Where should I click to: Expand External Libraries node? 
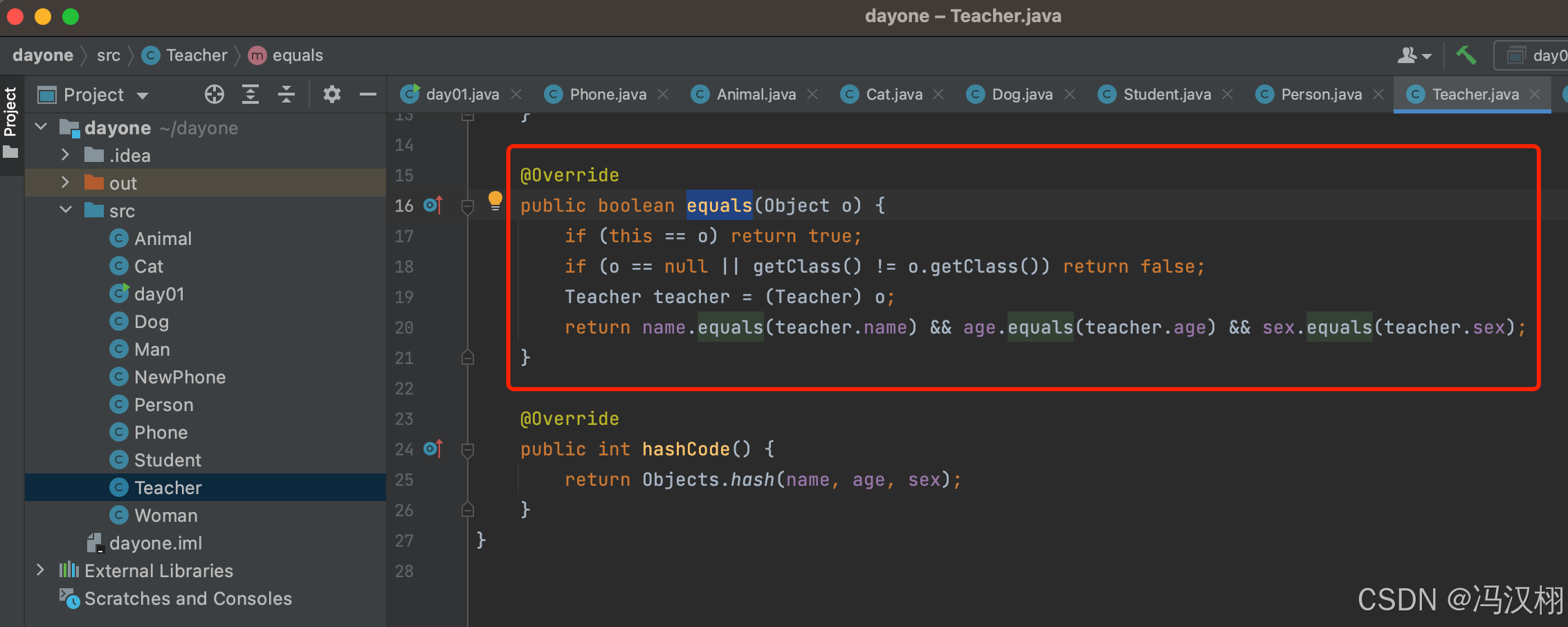coord(40,570)
